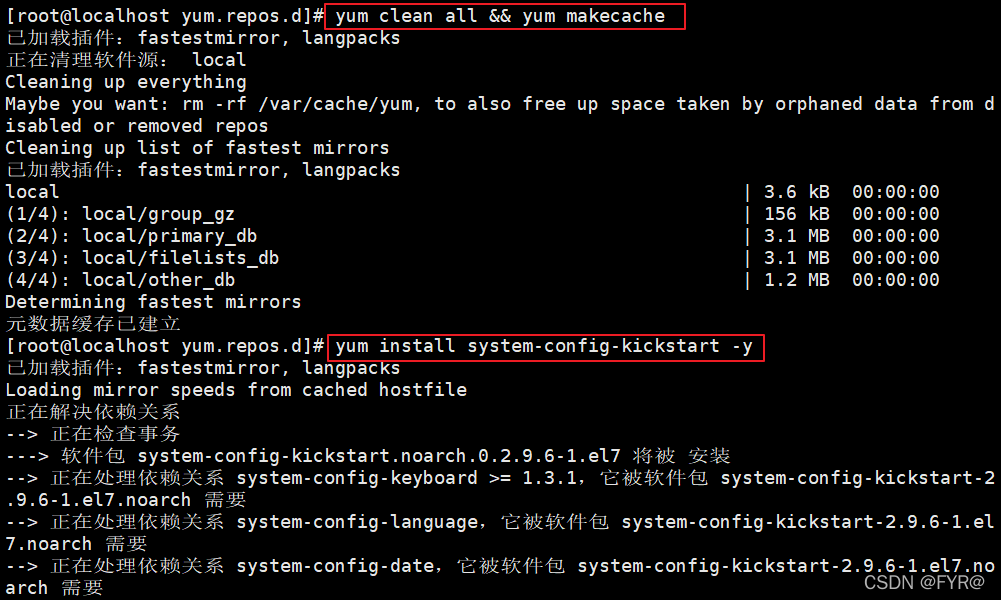Click the "正在解决依赖关系" line
The image size is (1001, 600).
(93, 412)
